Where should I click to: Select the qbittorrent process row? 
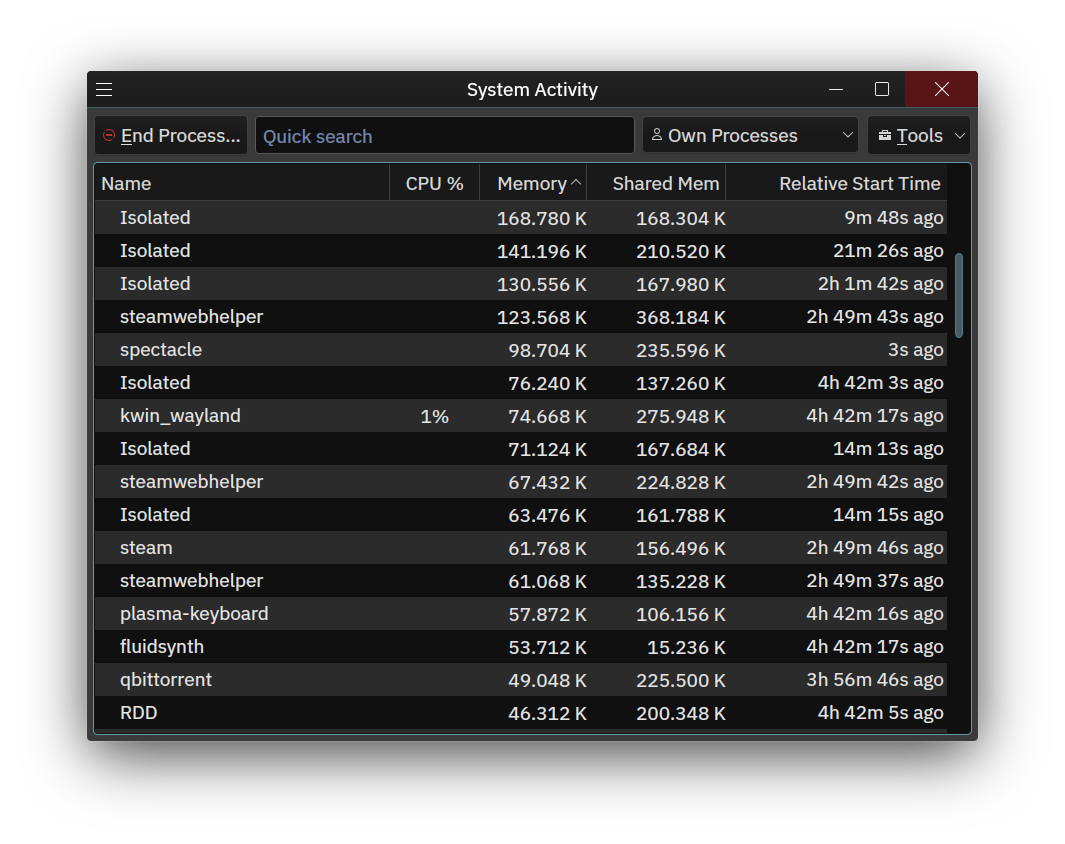point(521,680)
